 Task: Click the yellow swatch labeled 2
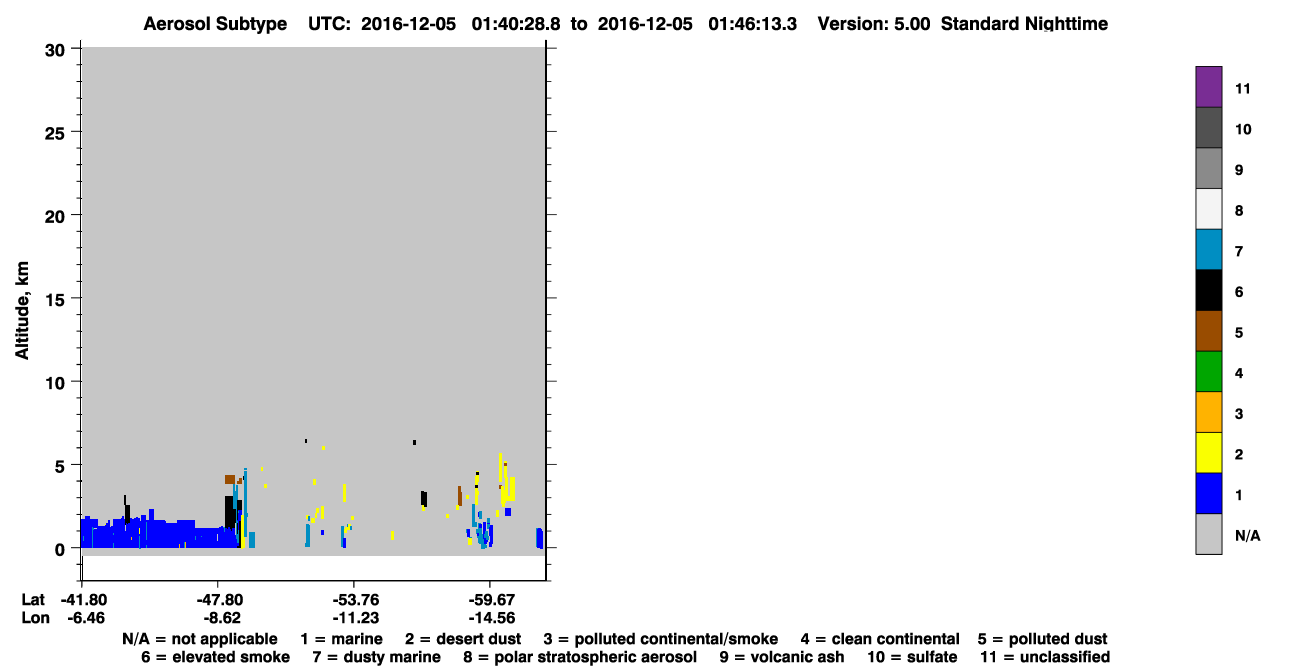pyautogui.click(x=1209, y=453)
